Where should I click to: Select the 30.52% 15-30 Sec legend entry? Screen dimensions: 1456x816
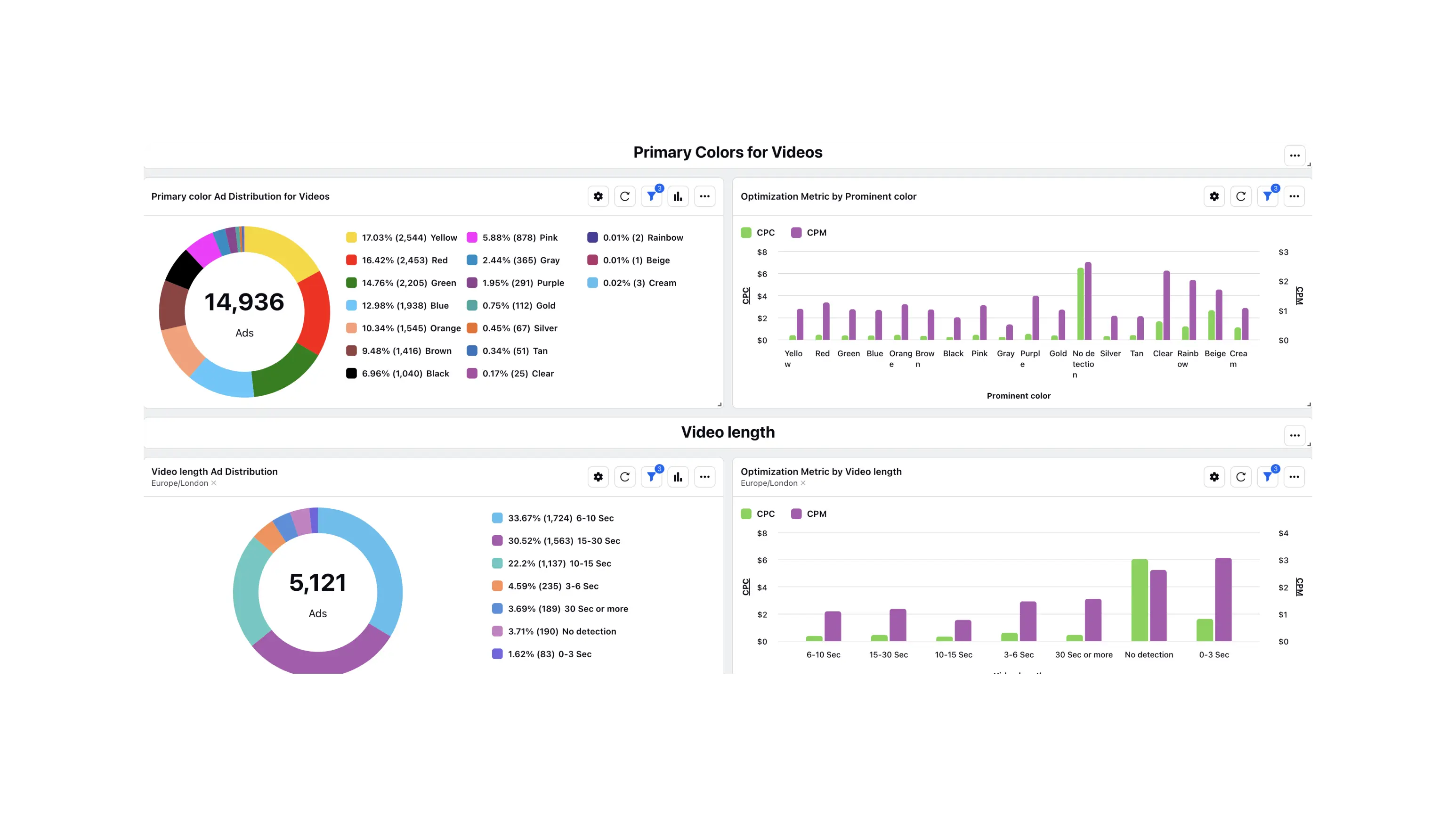[x=556, y=540]
